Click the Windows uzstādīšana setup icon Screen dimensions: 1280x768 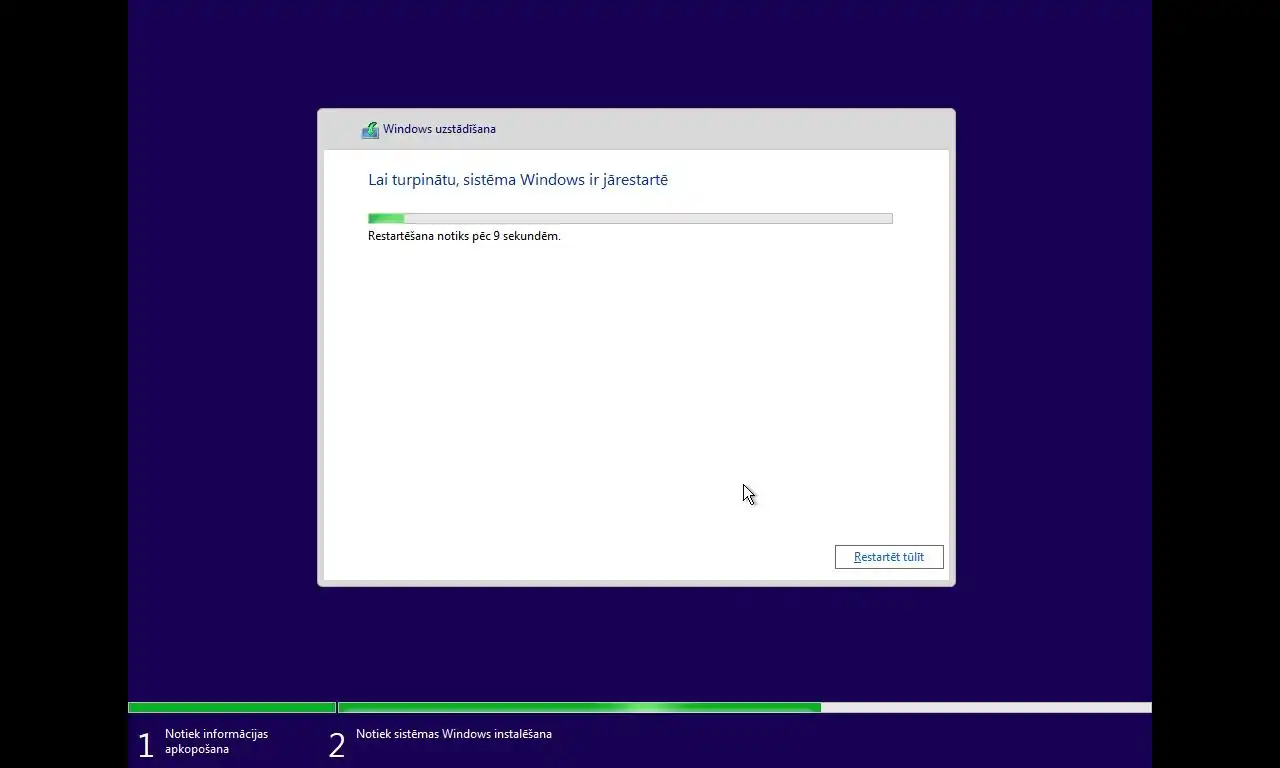pyautogui.click(x=370, y=129)
